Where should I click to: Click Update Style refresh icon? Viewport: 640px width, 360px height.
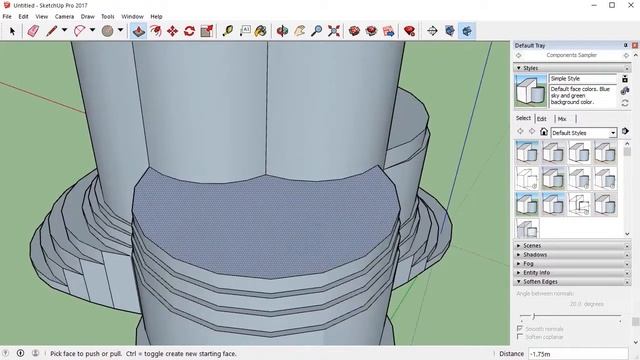[x=625, y=103]
